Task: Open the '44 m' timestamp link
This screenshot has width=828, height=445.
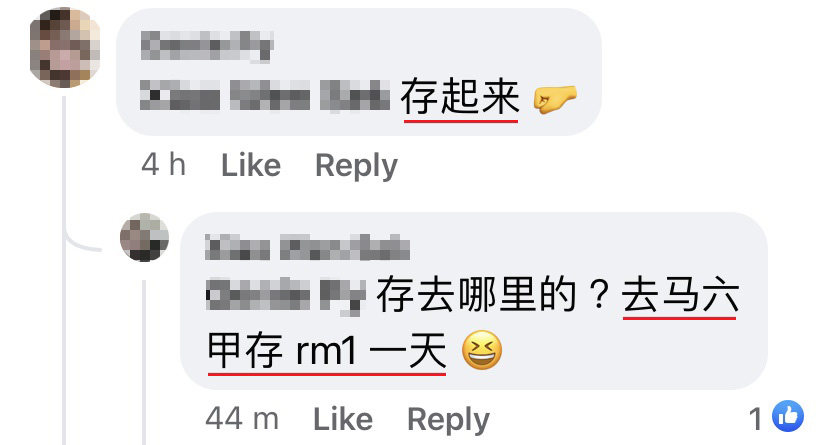Action: [242, 419]
